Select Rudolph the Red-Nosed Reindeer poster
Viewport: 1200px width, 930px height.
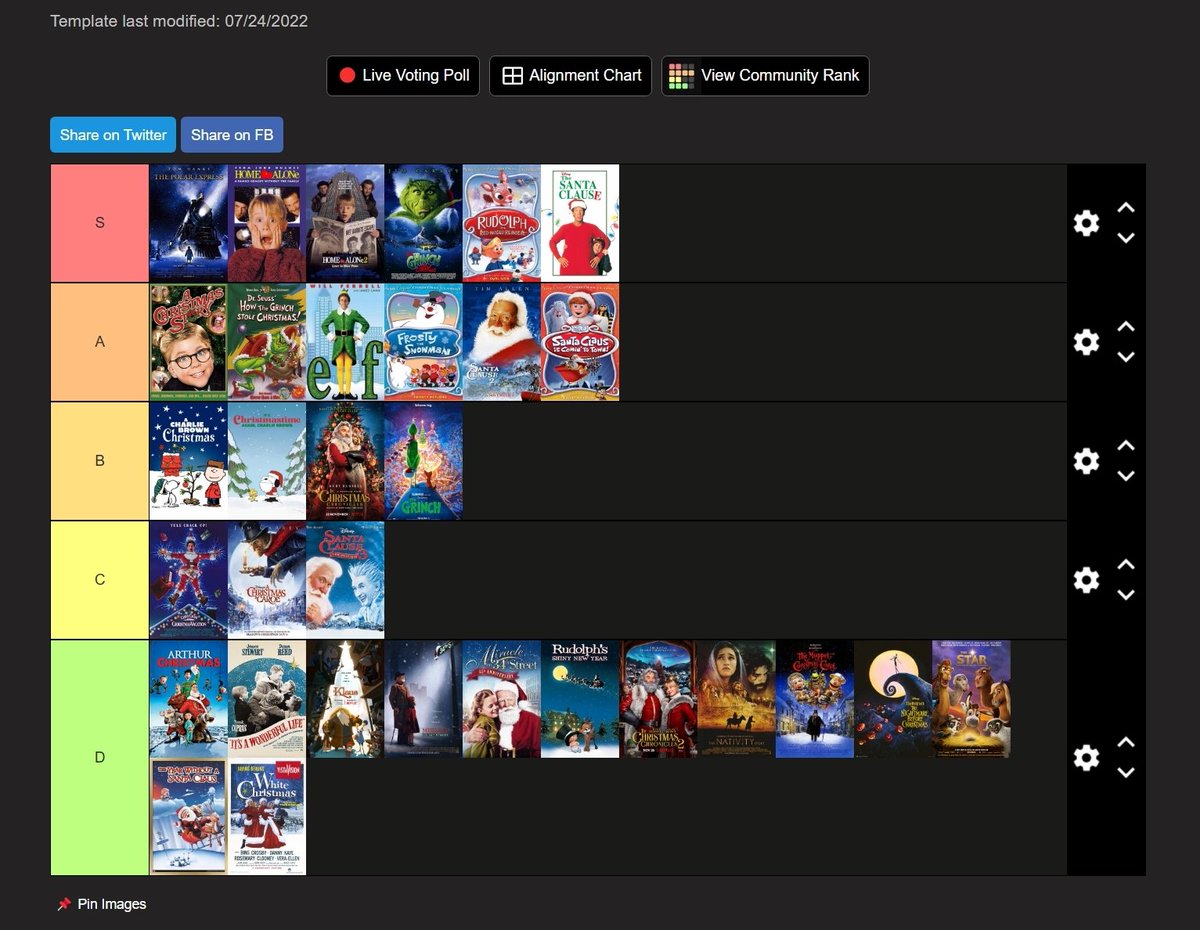(502, 223)
